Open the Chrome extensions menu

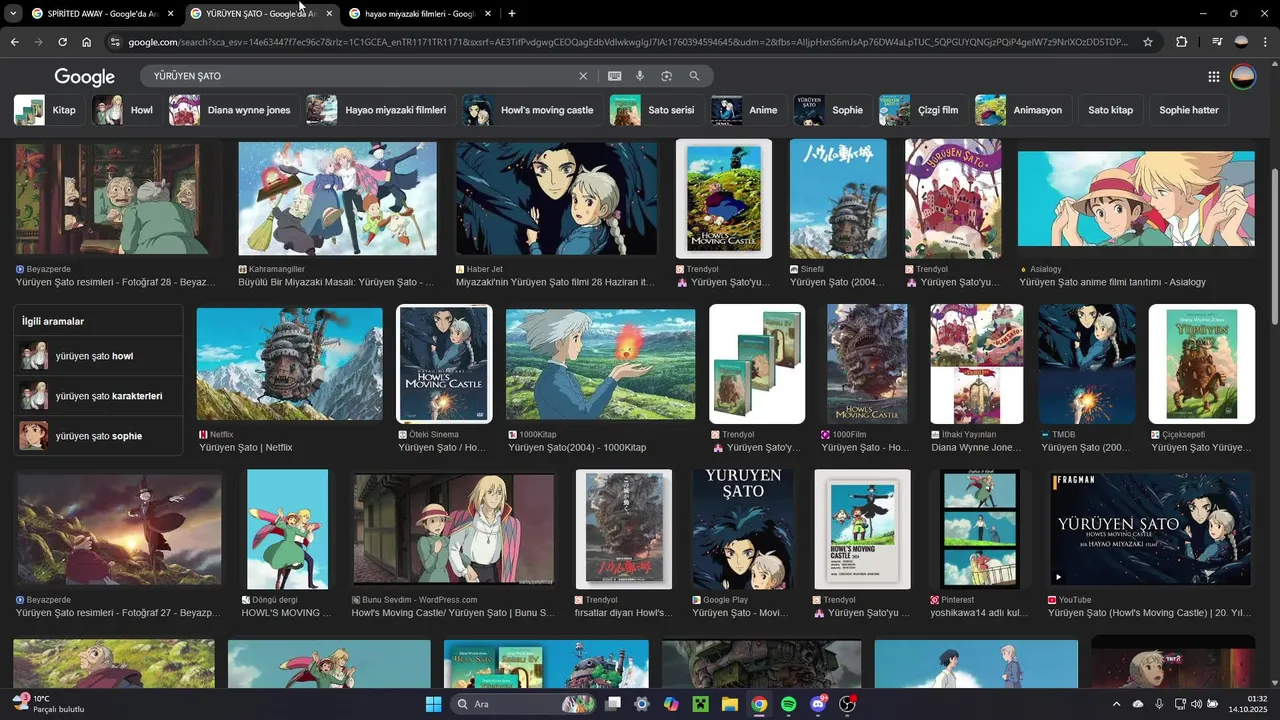point(1182,42)
